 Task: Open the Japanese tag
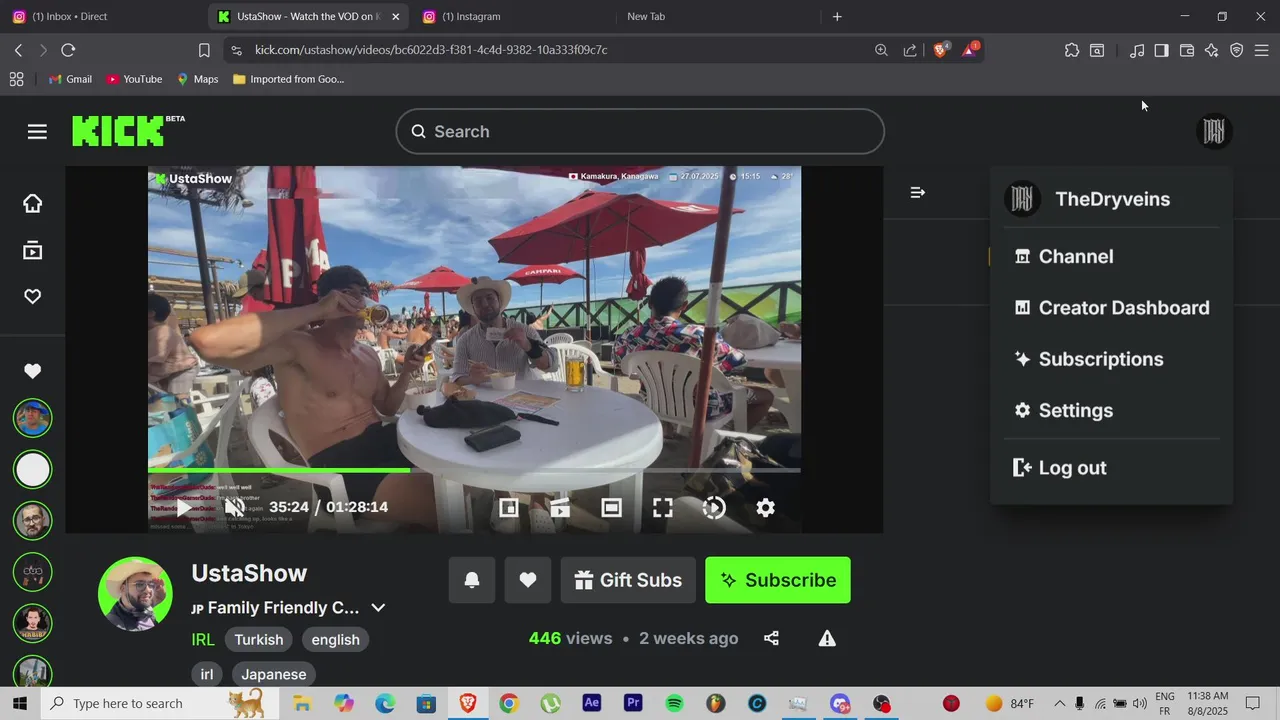pos(273,674)
